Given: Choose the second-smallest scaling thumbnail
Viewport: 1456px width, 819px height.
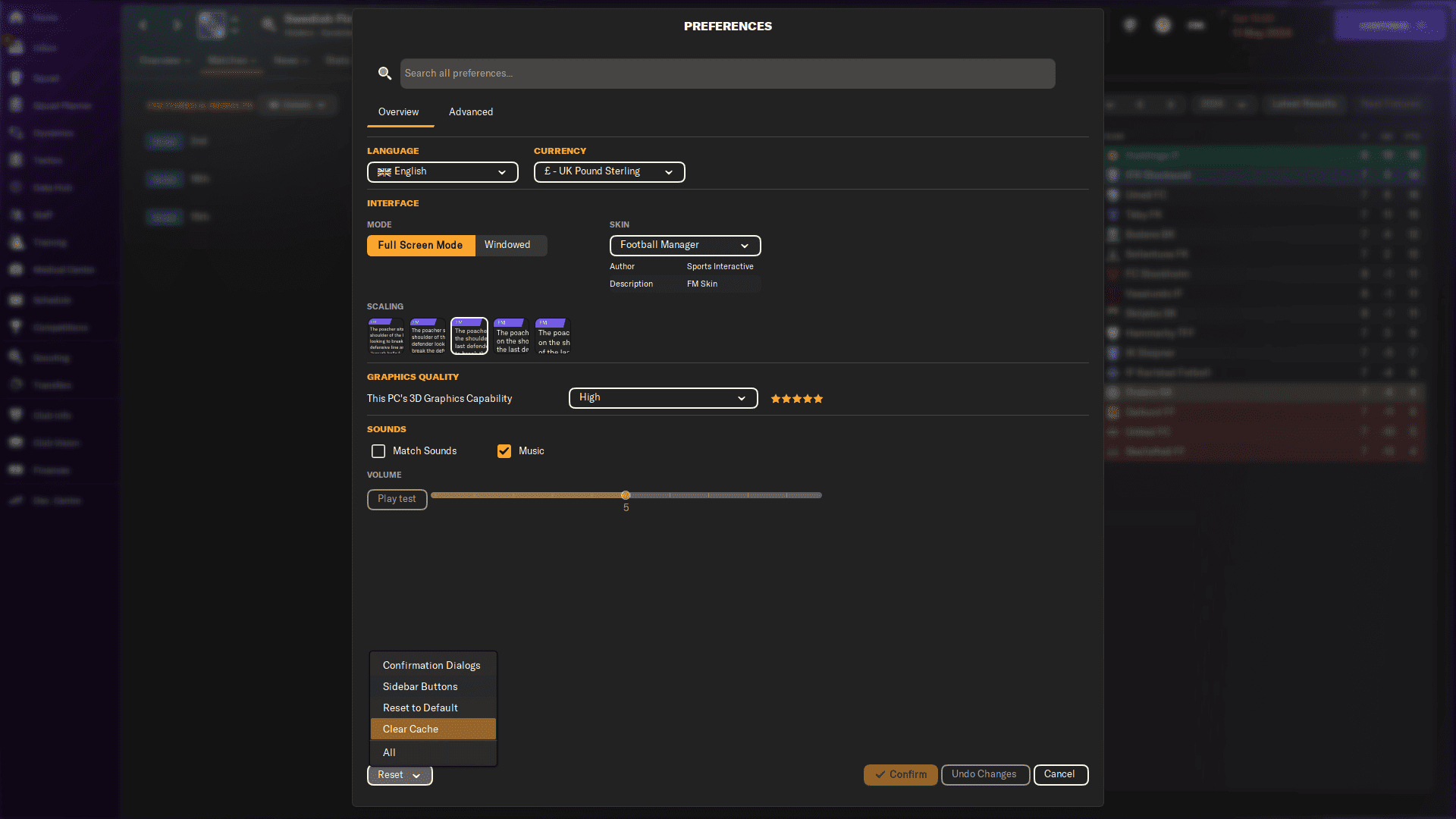Looking at the screenshot, I should (x=428, y=336).
